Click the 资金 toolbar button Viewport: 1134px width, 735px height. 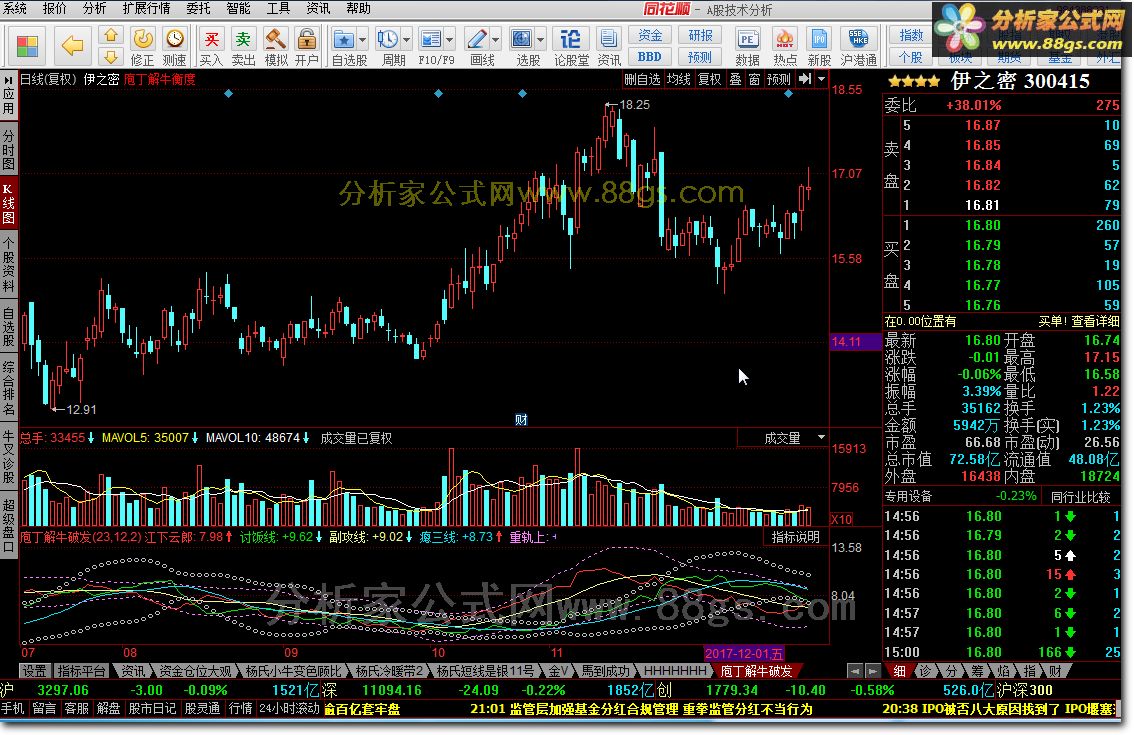tap(649, 35)
